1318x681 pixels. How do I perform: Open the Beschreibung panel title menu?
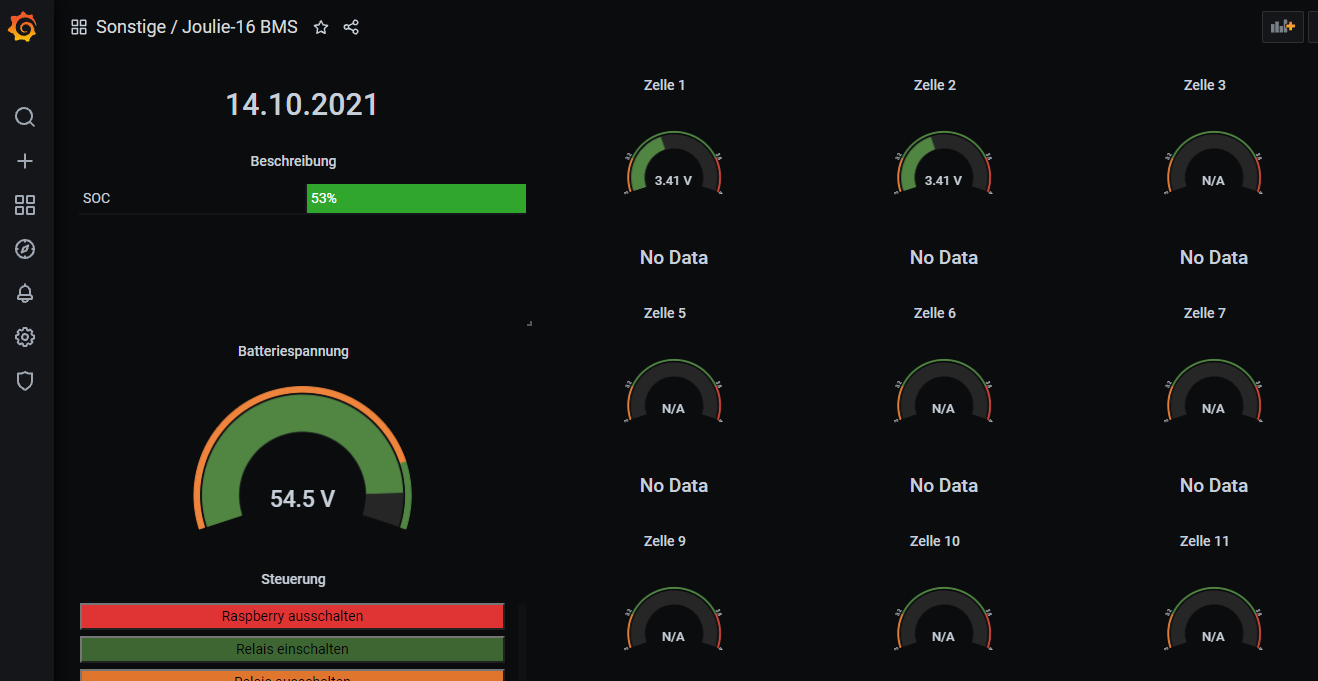click(x=293, y=161)
